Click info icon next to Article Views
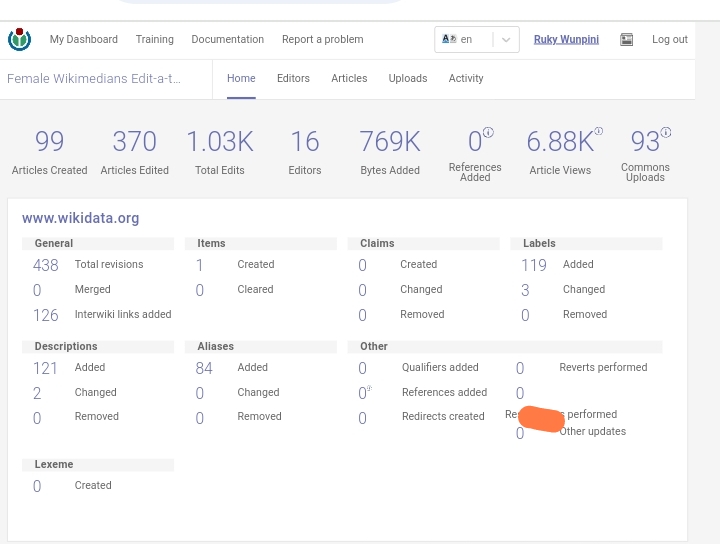 coord(599,131)
